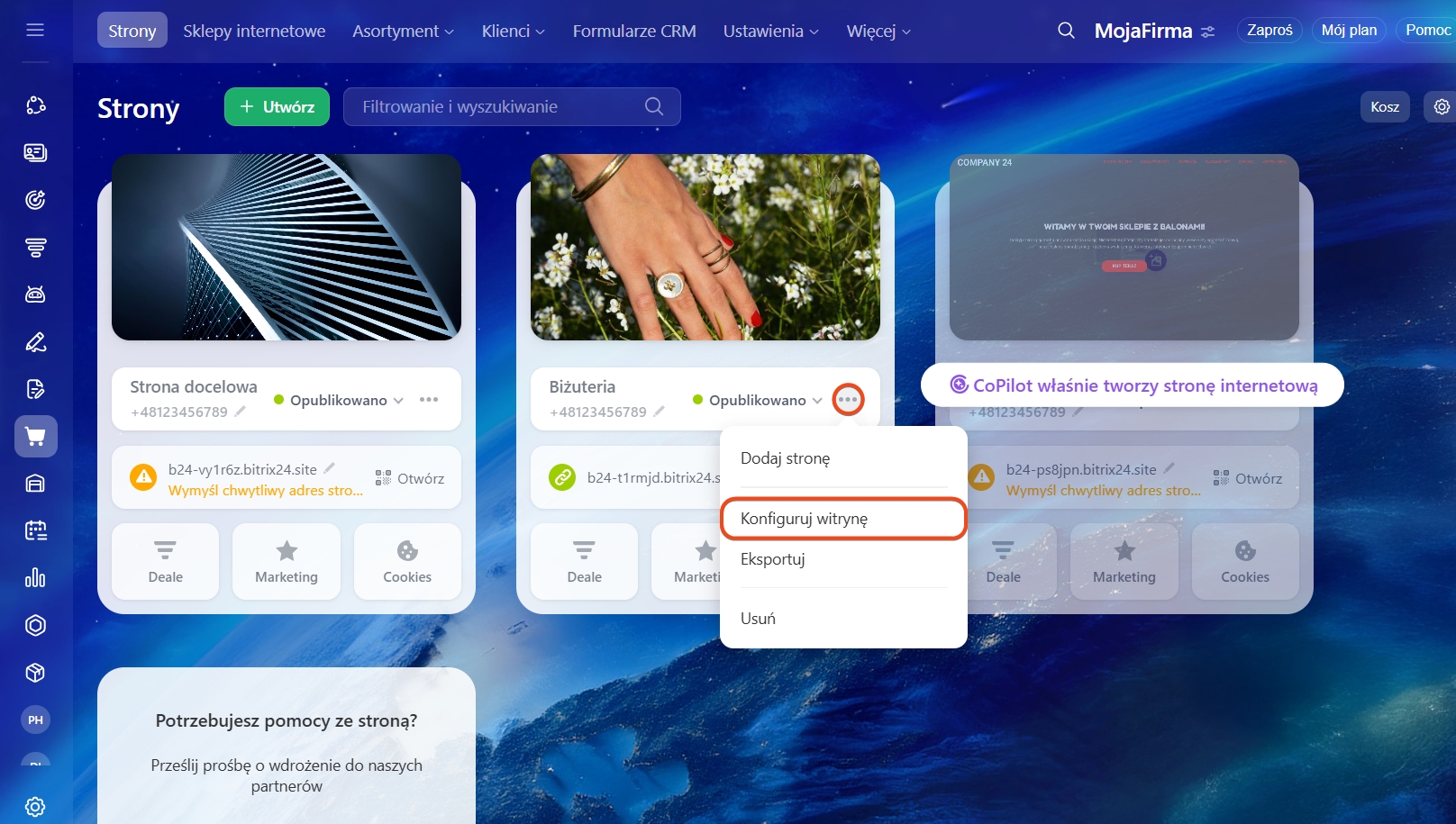
Task: Click Potrzebujesz pomocy ze stroną heading
Action: [x=287, y=720]
